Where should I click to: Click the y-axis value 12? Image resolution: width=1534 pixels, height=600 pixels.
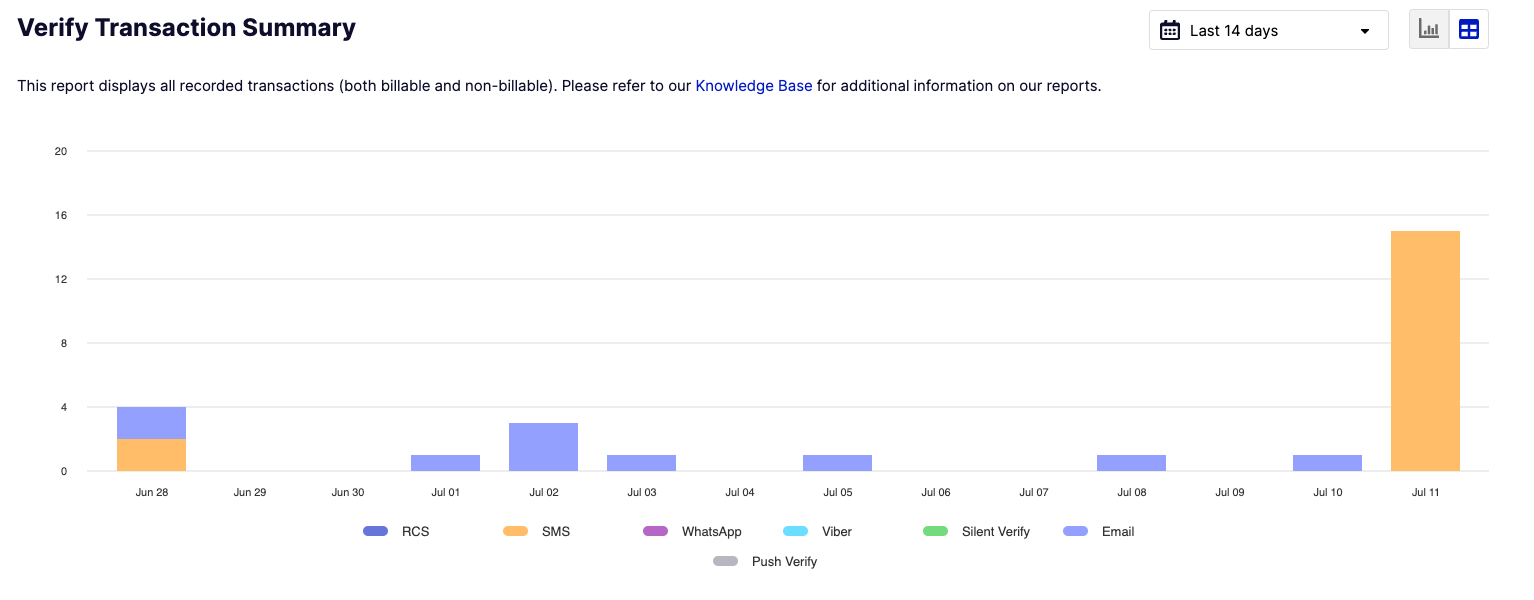pos(61,279)
